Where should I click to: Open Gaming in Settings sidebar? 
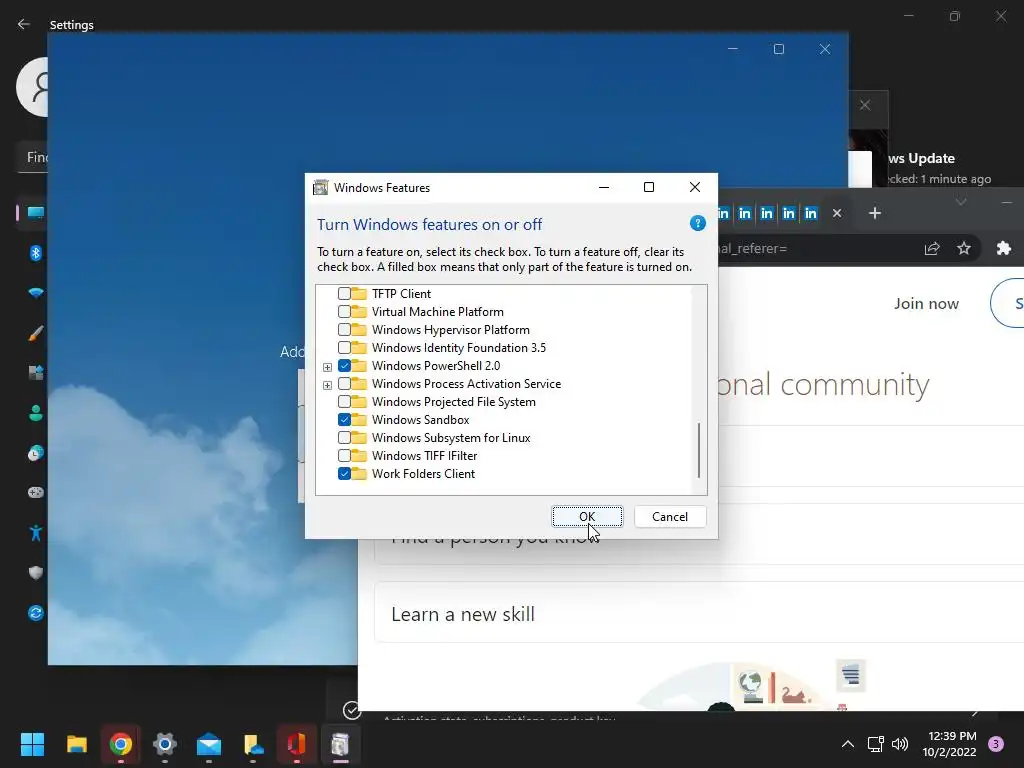point(35,492)
